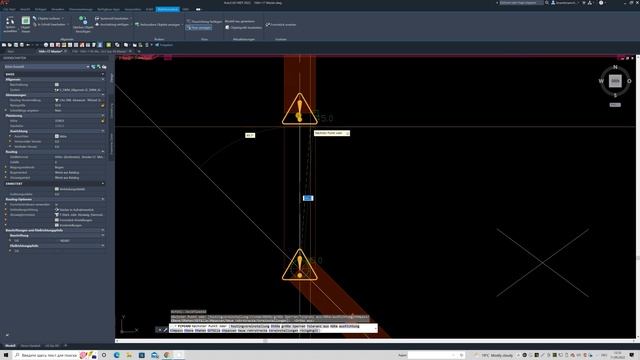
Task: Collapse the Abmessungen properties group
Action: (x=102, y=95)
